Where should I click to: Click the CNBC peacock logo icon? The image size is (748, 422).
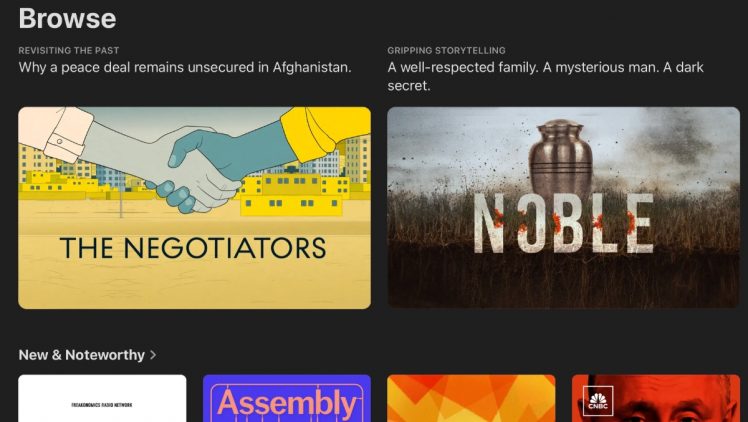pos(598,401)
